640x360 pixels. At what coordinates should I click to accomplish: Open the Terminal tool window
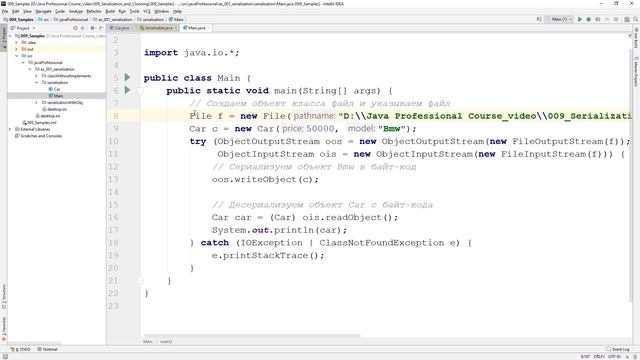point(48,349)
